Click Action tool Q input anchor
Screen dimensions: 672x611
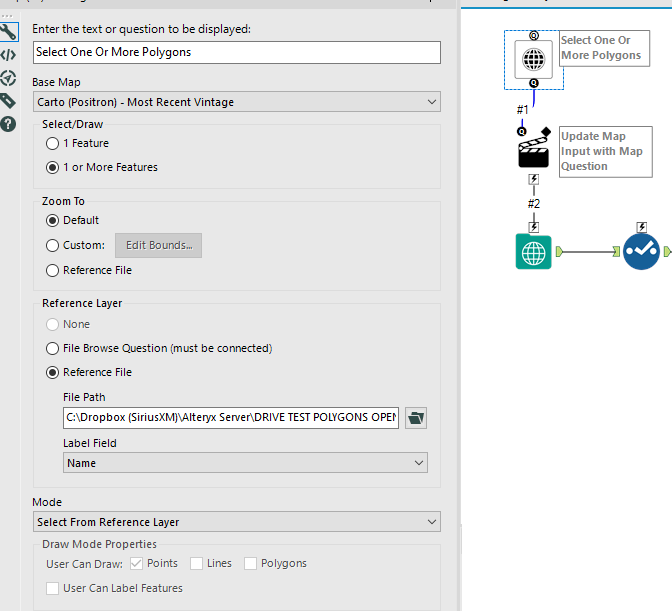coord(522,132)
